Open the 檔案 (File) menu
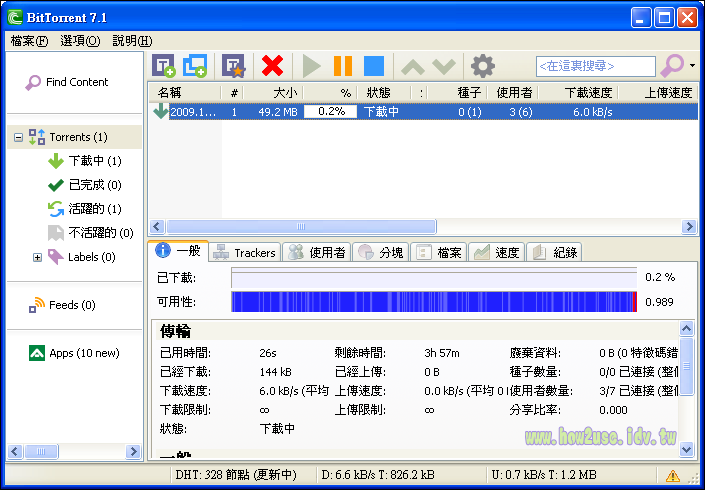The height and width of the screenshot is (490, 705). point(29,41)
